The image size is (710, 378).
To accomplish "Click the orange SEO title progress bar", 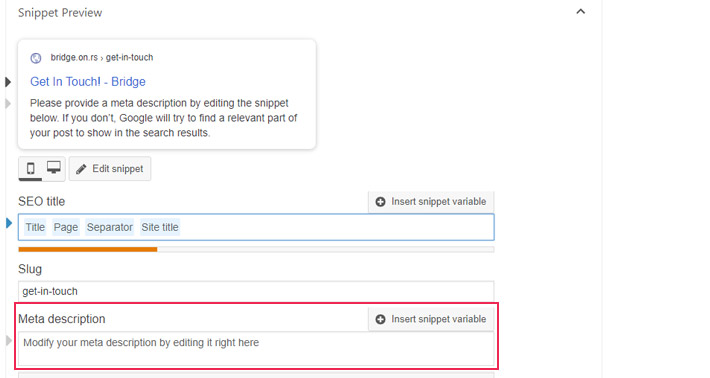I will [88, 249].
